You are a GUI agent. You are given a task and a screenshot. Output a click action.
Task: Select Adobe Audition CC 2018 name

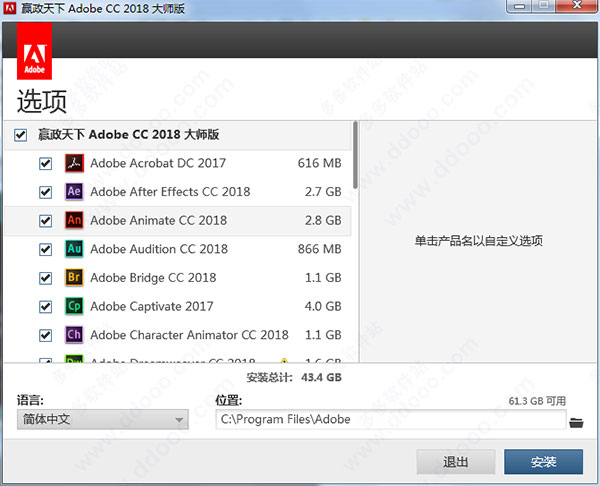click(x=159, y=249)
